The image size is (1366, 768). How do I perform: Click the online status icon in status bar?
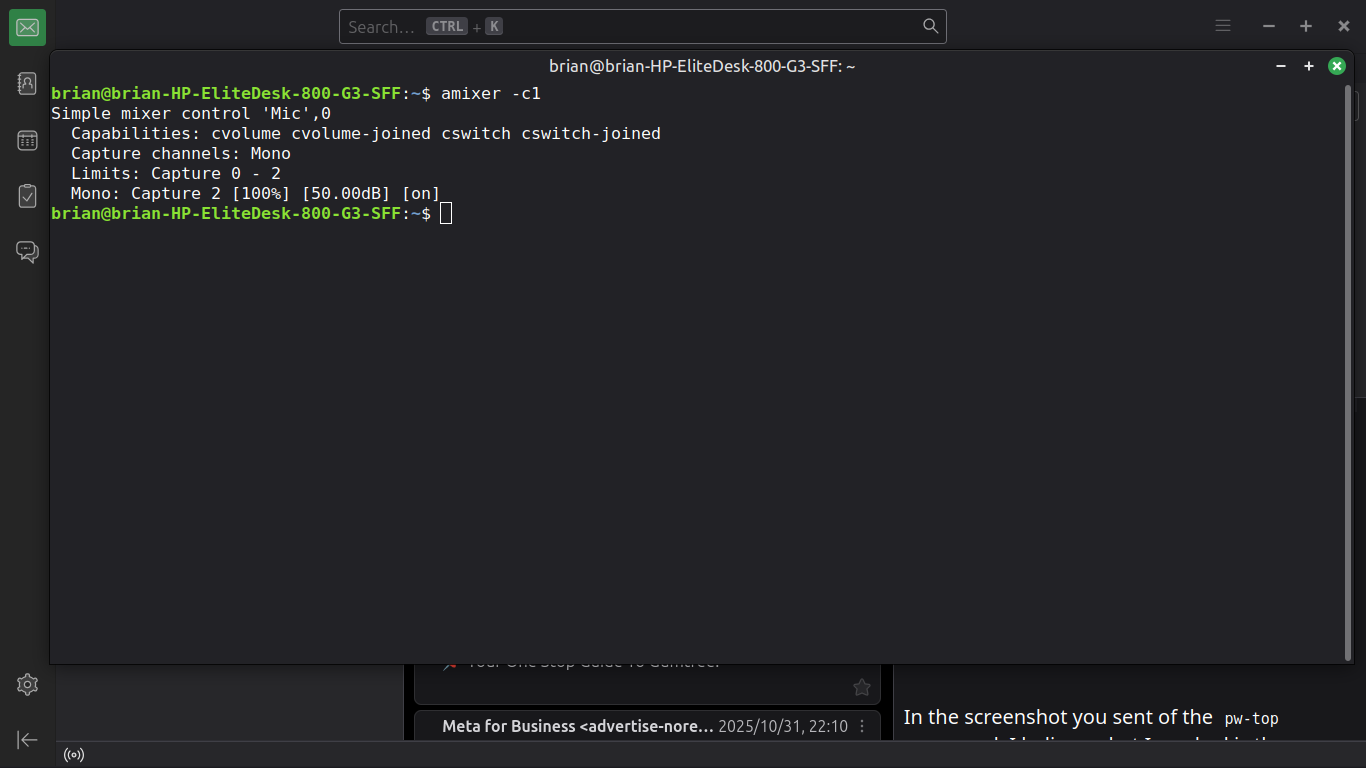tap(74, 755)
